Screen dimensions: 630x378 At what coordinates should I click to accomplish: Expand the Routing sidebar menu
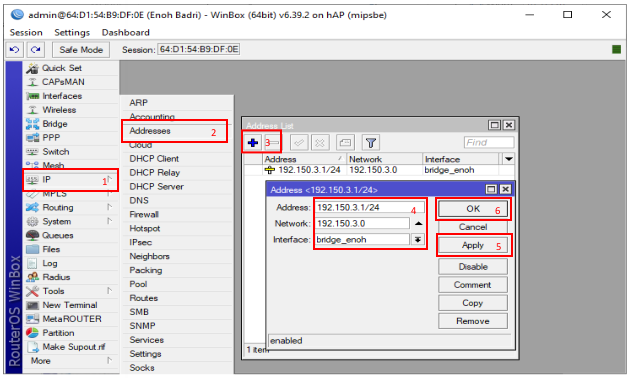(71, 208)
